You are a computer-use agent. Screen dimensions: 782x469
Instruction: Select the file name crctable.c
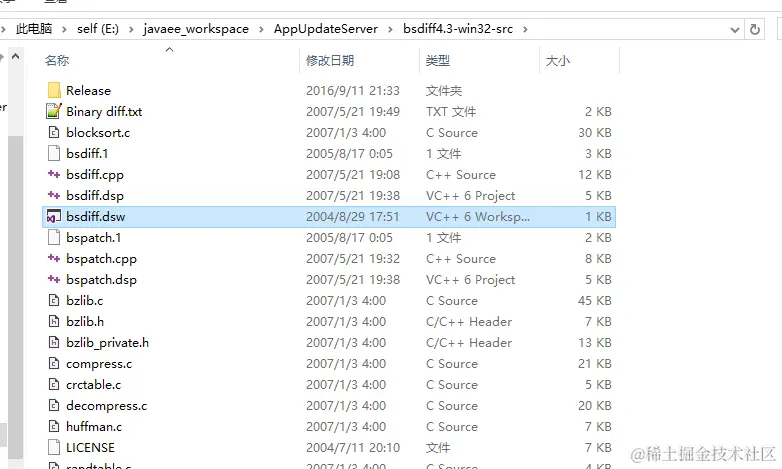pos(93,384)
